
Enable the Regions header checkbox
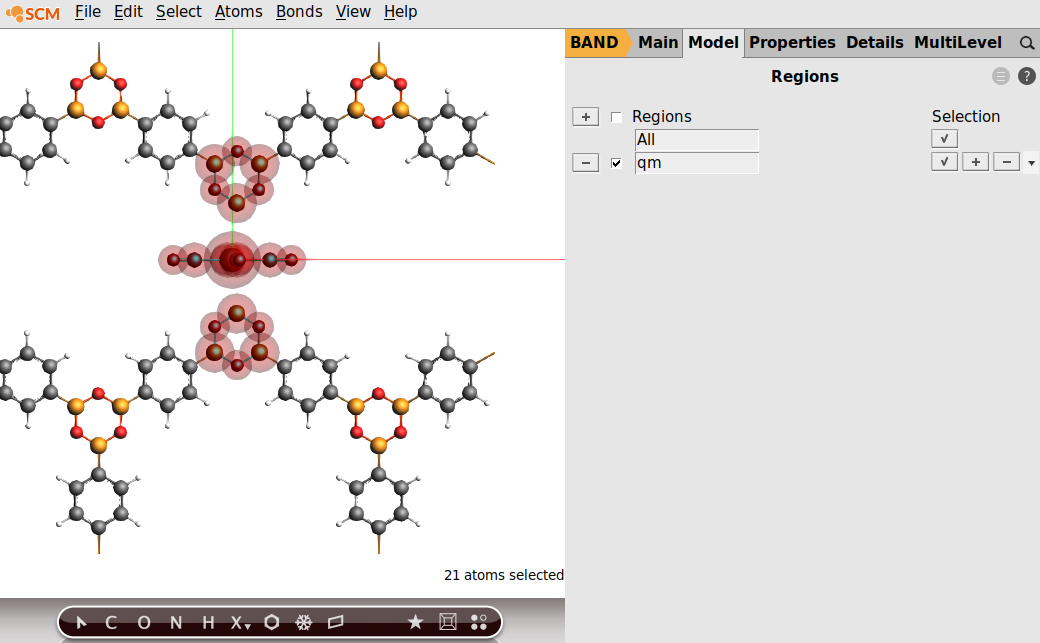pos(616,116)
